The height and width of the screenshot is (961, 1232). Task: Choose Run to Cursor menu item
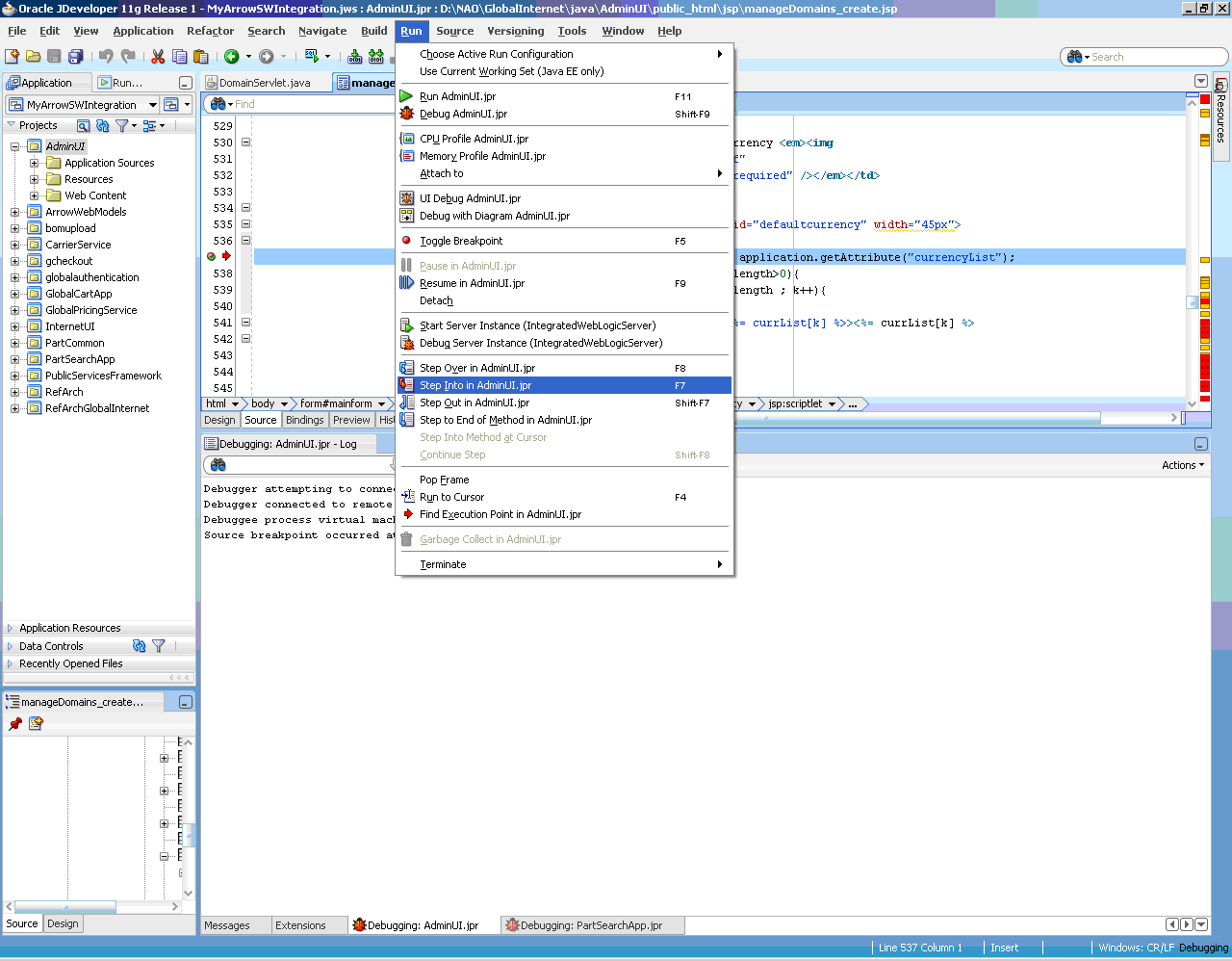[565, 497]
